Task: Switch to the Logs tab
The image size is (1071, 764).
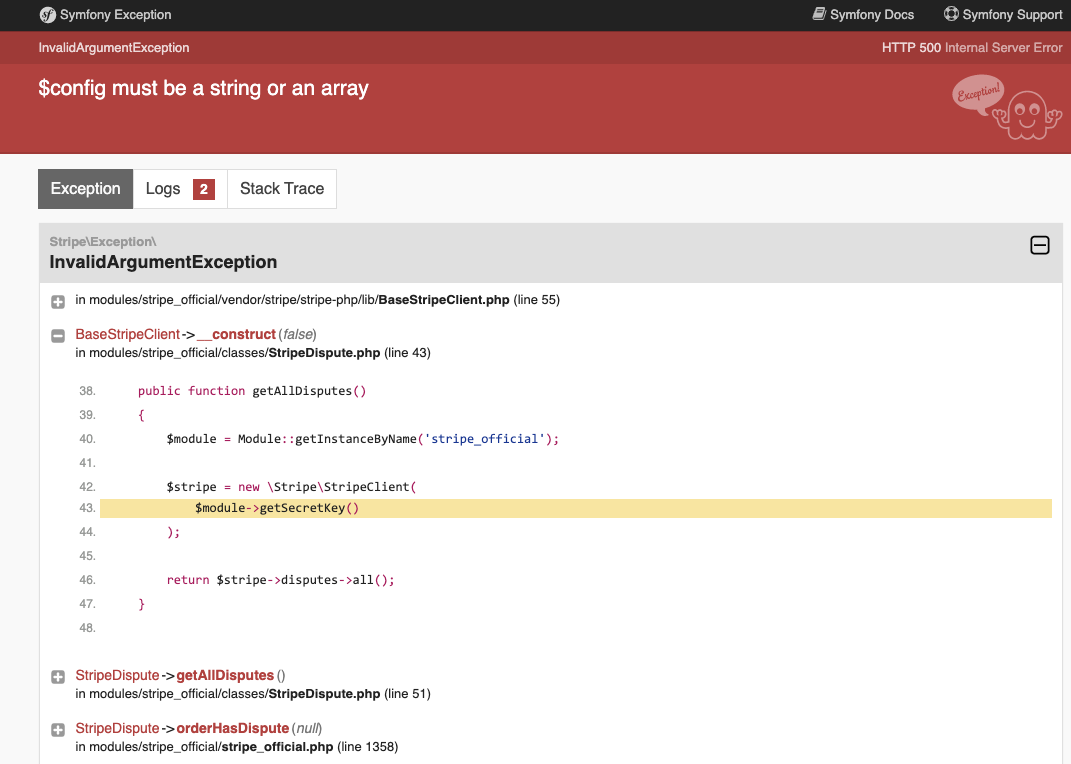Action: (x=163, y=189)
